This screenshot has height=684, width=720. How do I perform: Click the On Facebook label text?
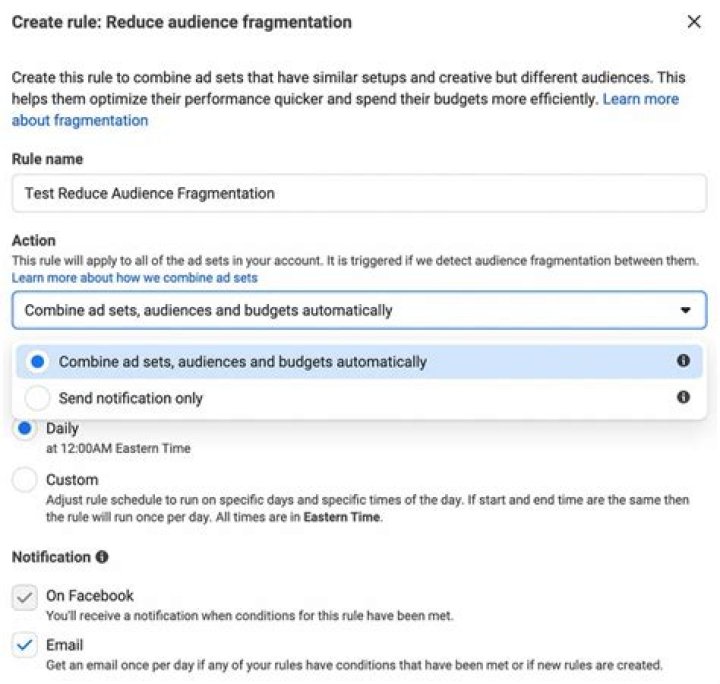[90, 596]
